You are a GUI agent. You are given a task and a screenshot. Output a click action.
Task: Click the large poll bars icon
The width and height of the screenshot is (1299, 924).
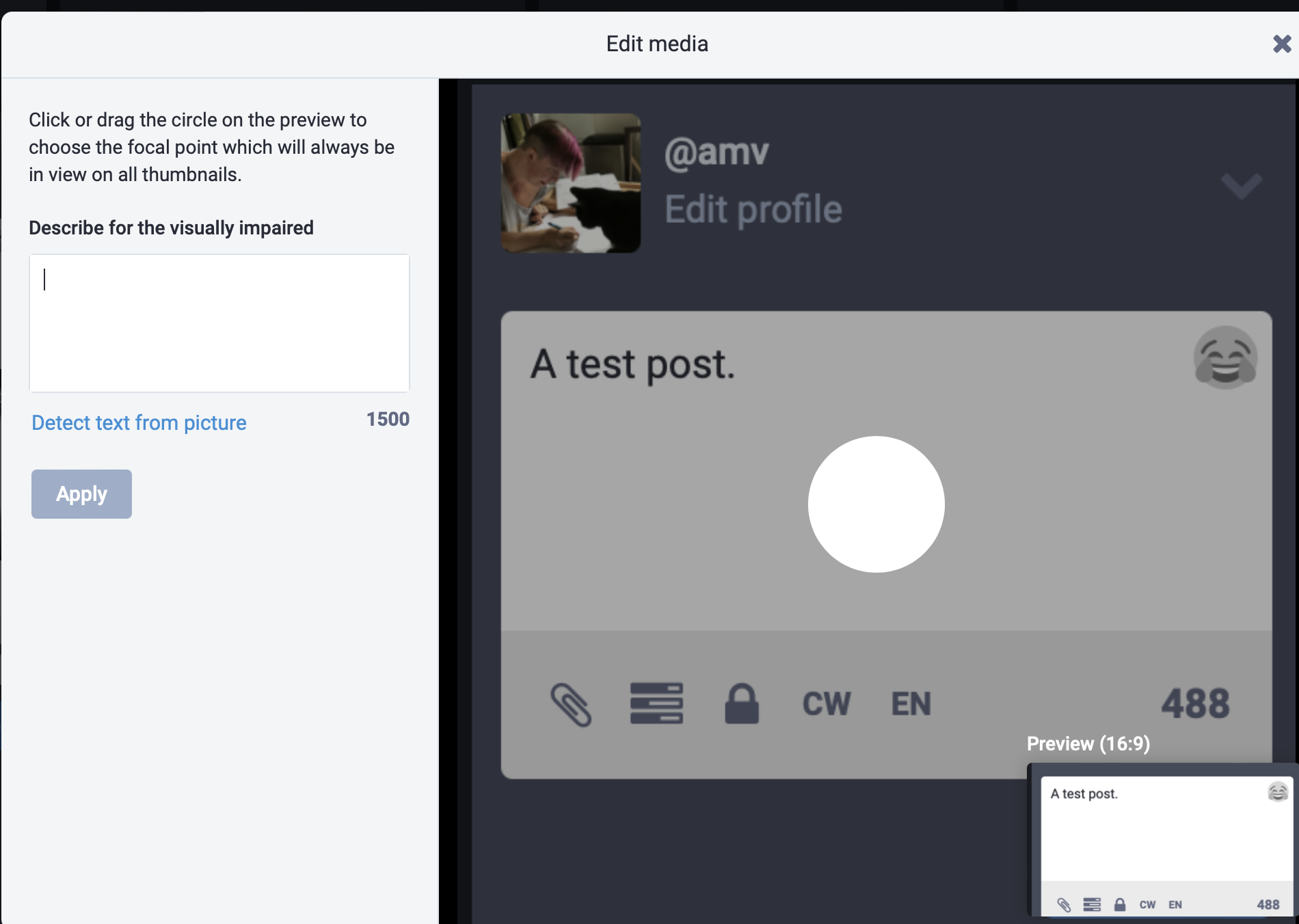coord(656,703)
